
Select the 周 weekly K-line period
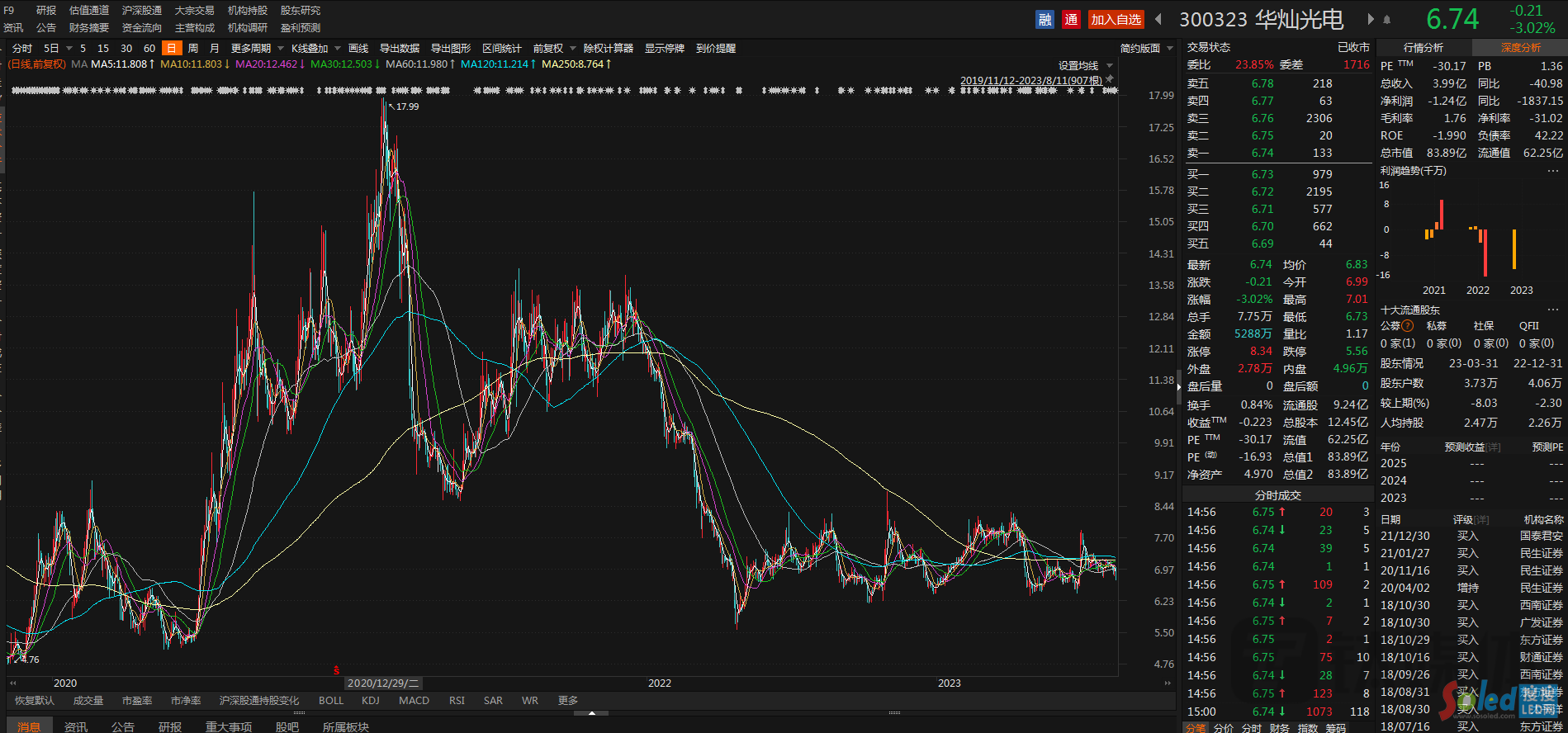pyautogui.click(x=193, y=49)
